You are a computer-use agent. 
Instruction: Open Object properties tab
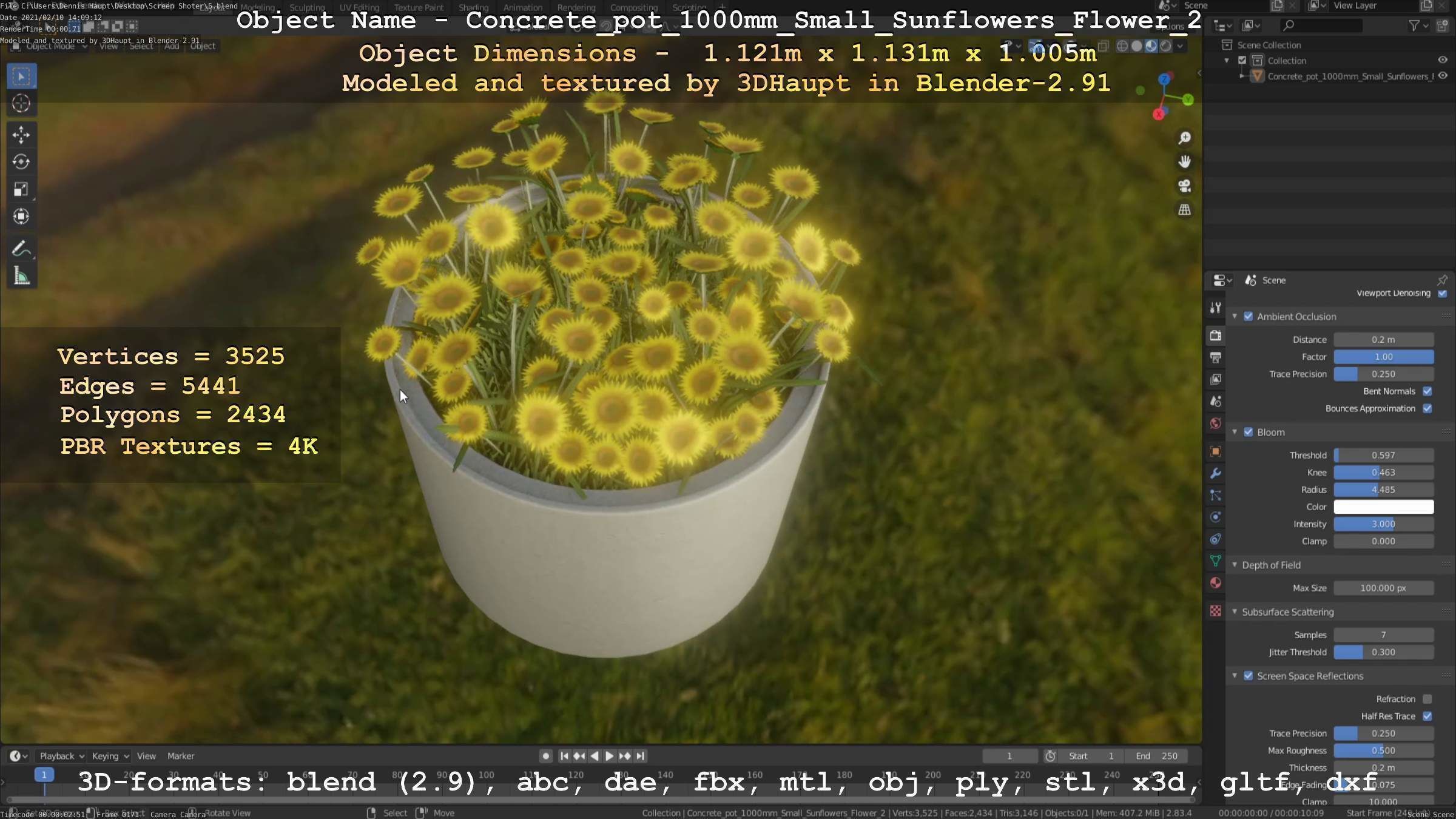tap(1215, 451)
